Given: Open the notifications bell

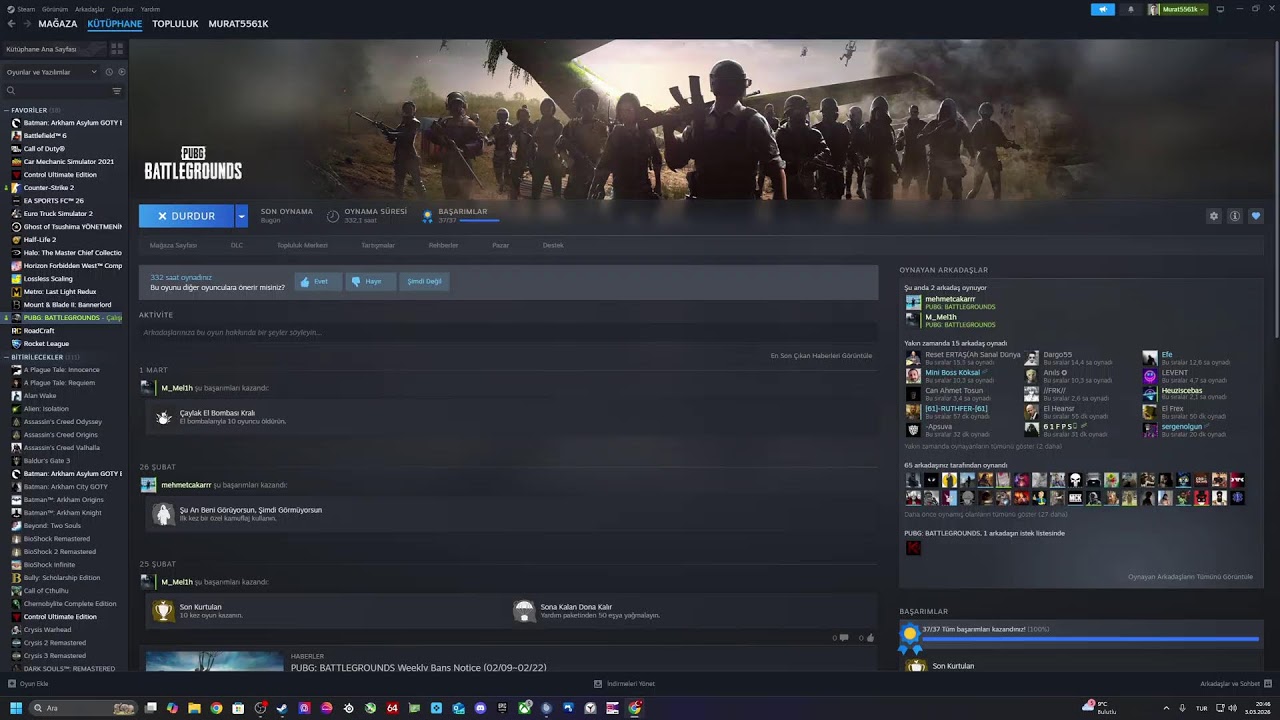Looking at the screenshot, I should coord(1131,9).
